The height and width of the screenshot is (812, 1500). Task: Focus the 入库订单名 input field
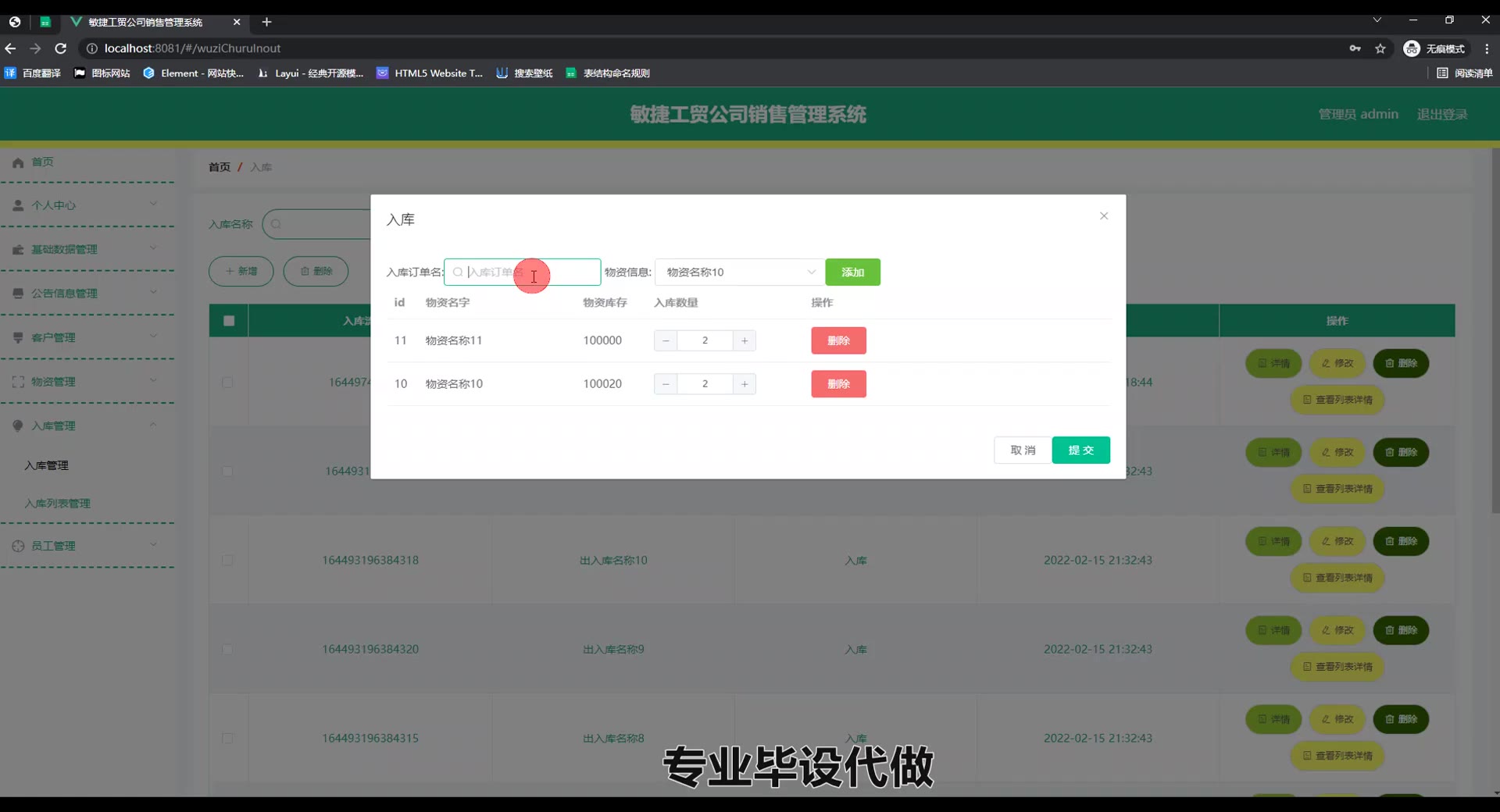point(522,272)
